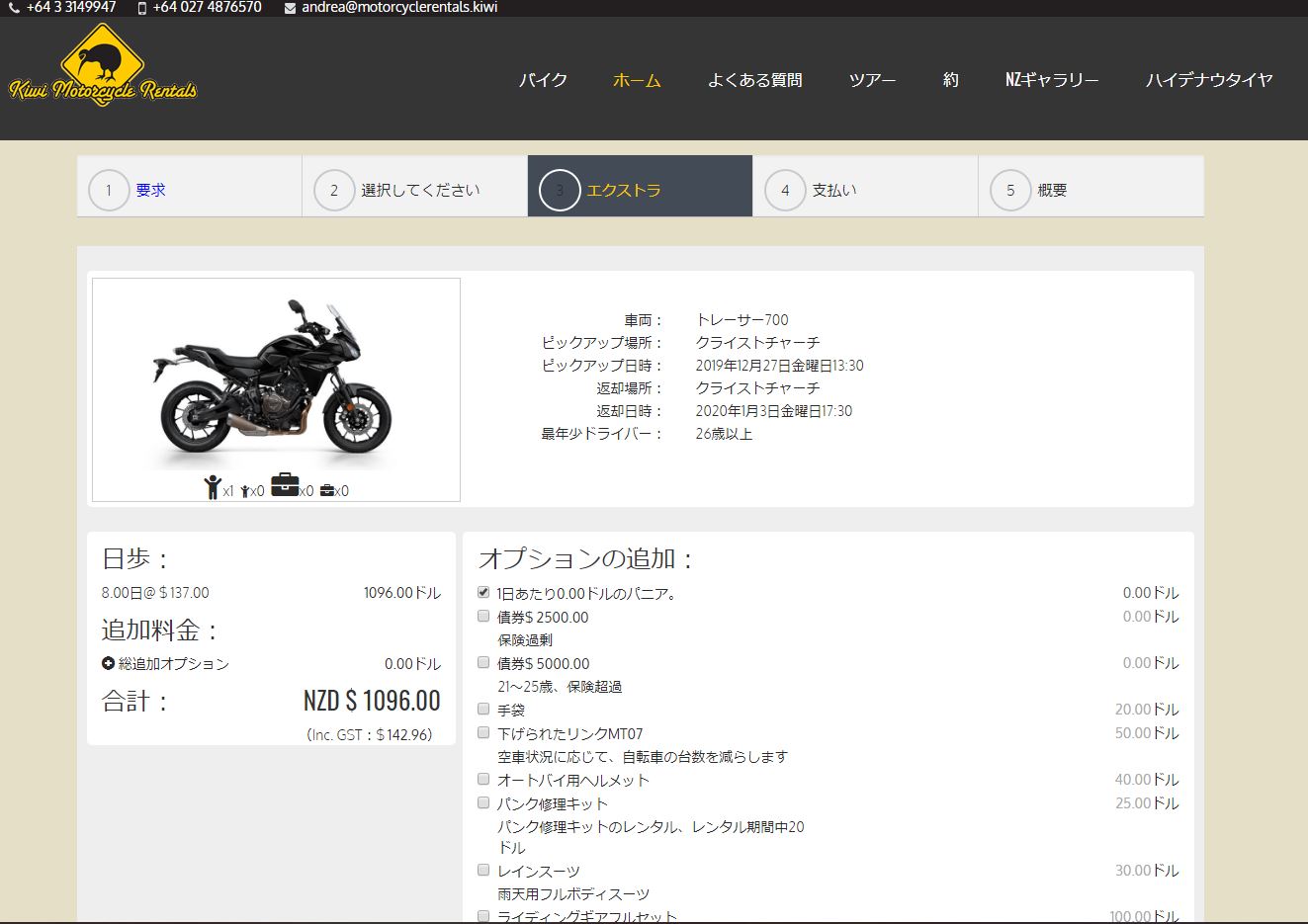Open the NZギャラリー navigation link

pos(1051,80)
